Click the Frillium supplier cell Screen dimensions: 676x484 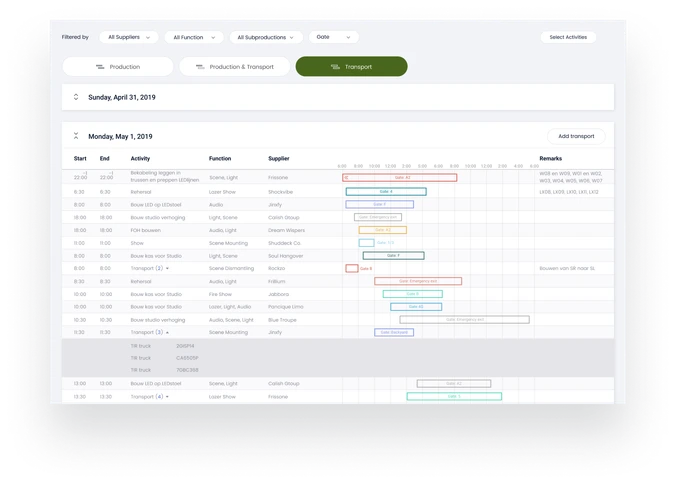click(276, 281)
